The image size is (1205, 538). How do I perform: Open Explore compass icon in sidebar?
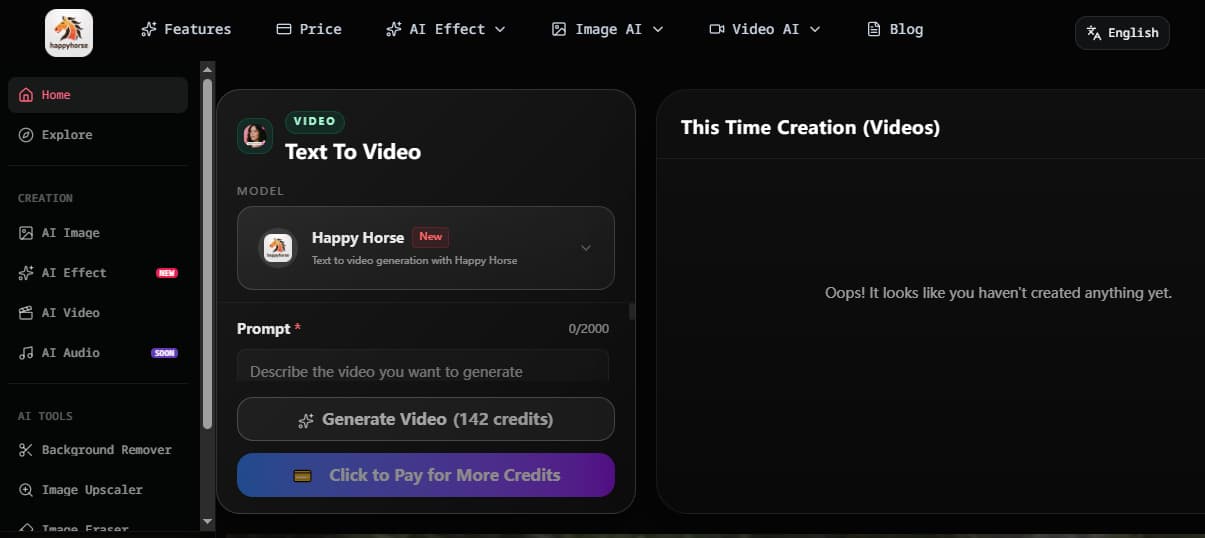coord(26,135)
